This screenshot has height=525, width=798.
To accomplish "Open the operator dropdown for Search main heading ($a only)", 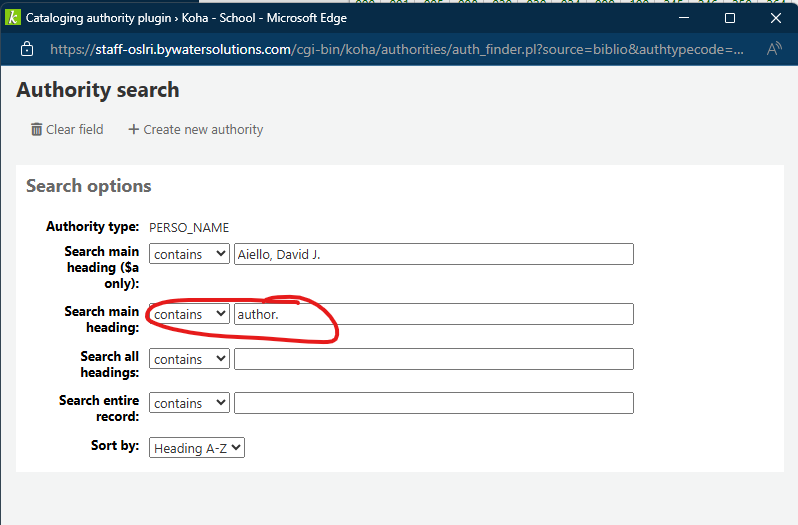I will click(189, 254).
